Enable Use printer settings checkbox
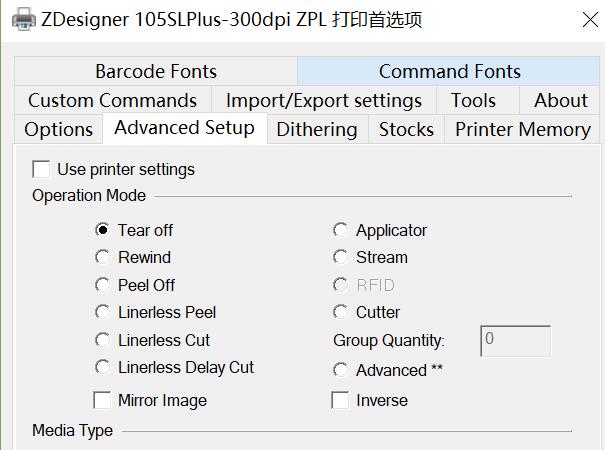Screen dimensions: 605x450 click(41, 169)
